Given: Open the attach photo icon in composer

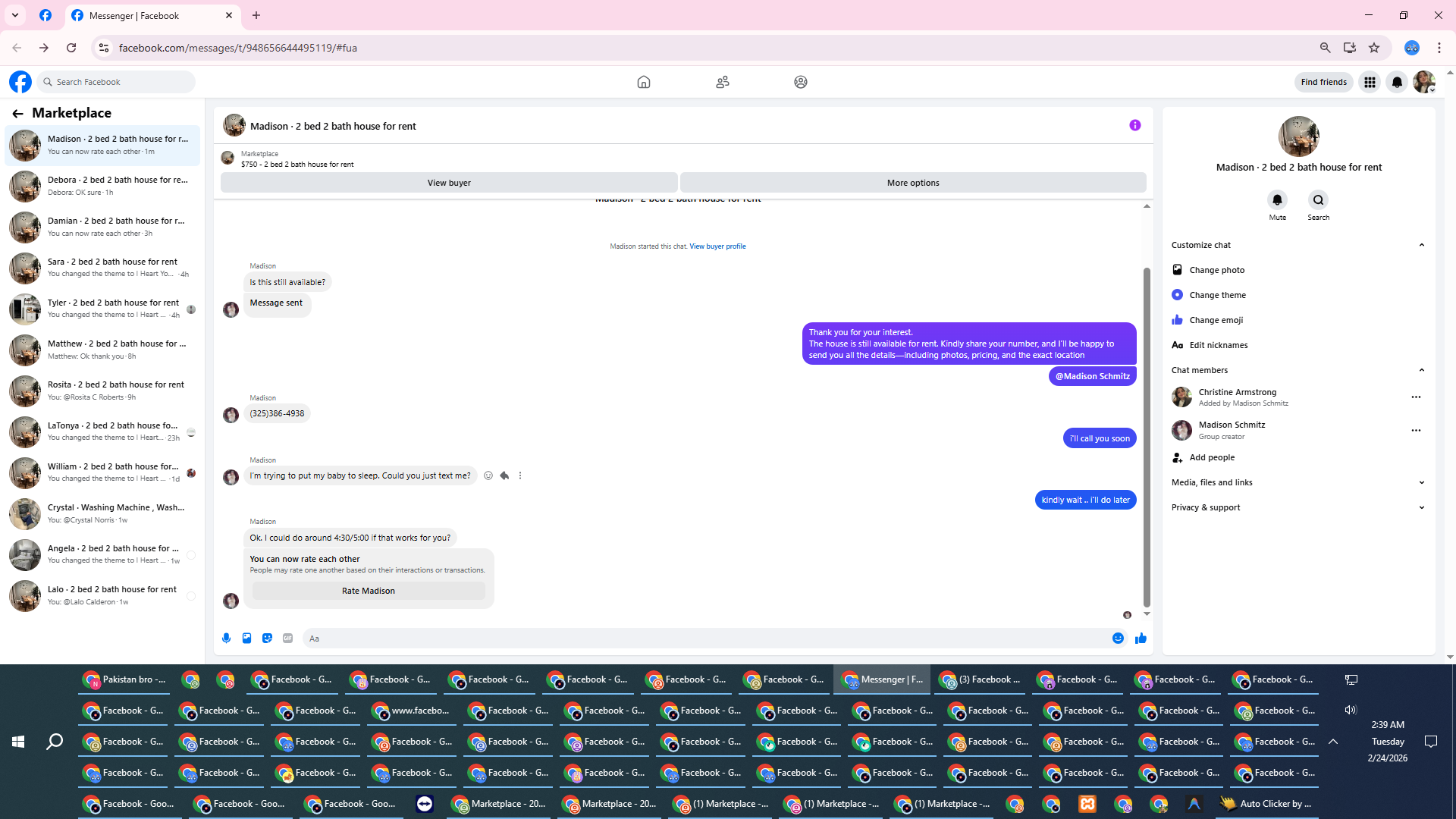Looking at the screenshot, I should 246,639.
